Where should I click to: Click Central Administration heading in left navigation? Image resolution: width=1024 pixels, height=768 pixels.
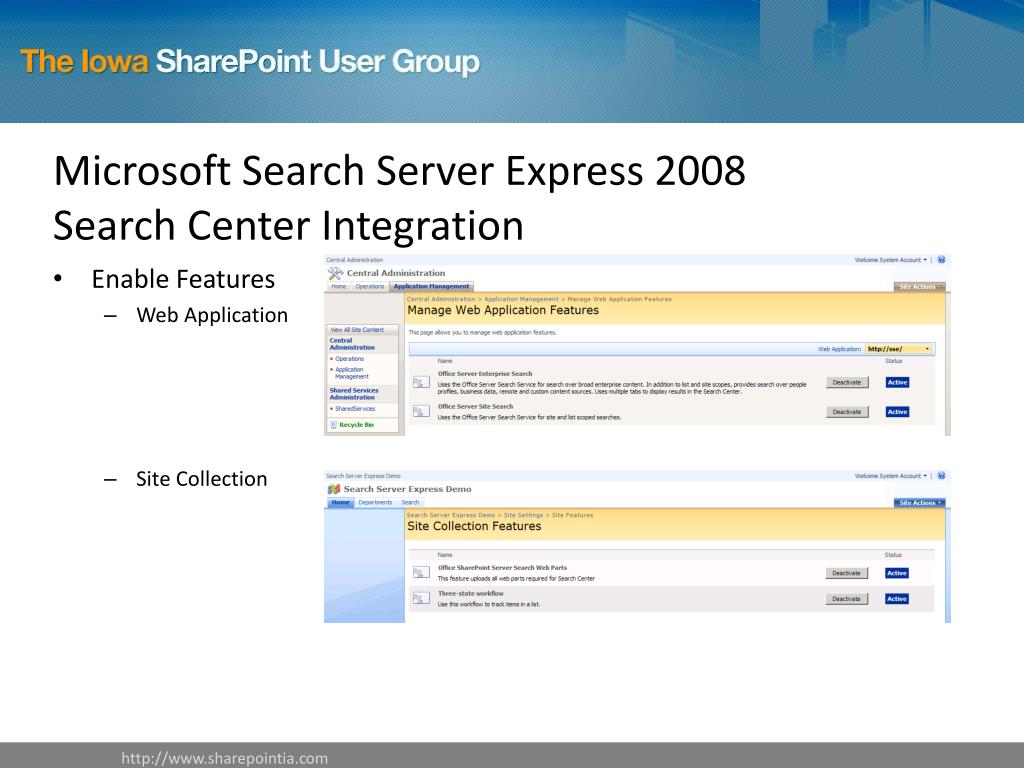352,344
